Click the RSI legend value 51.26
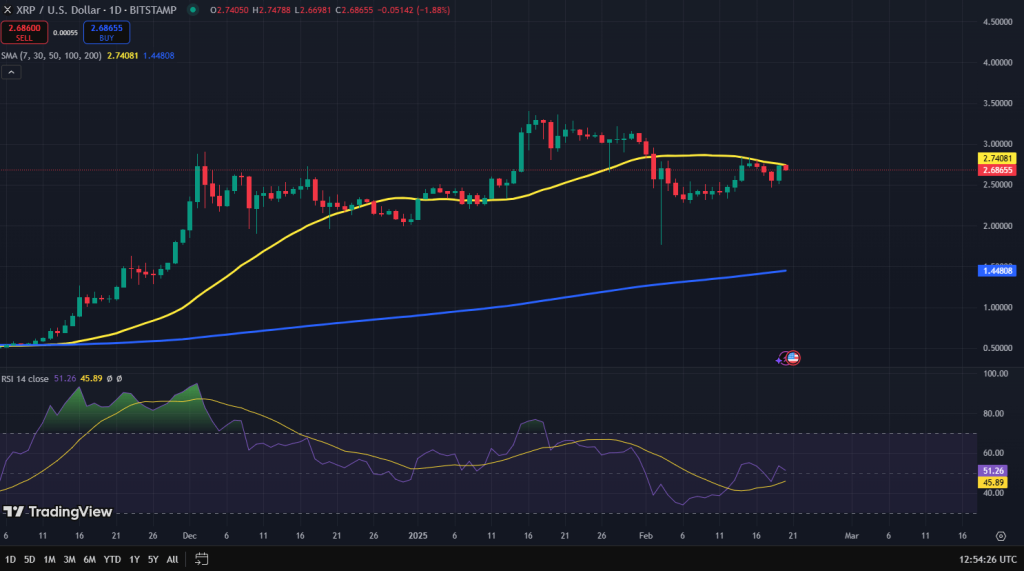Viewport: 1024px width, 571px height. pyautogui.click(x=65, y=378)
